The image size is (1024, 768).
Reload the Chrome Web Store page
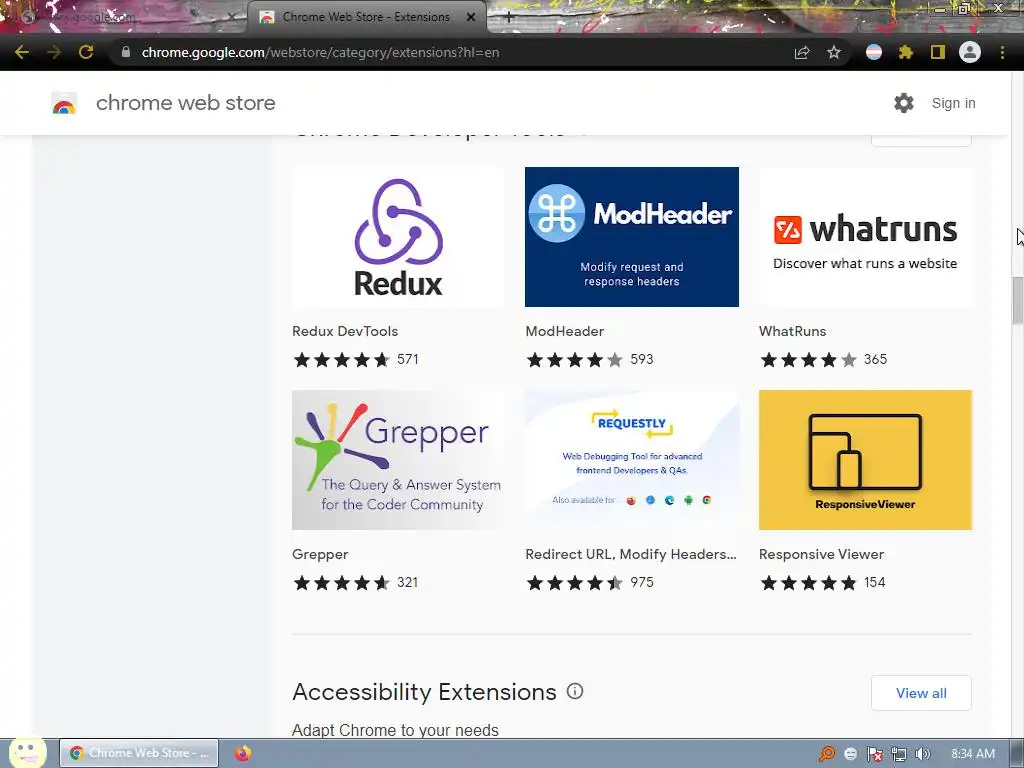(x=86, y=52)
